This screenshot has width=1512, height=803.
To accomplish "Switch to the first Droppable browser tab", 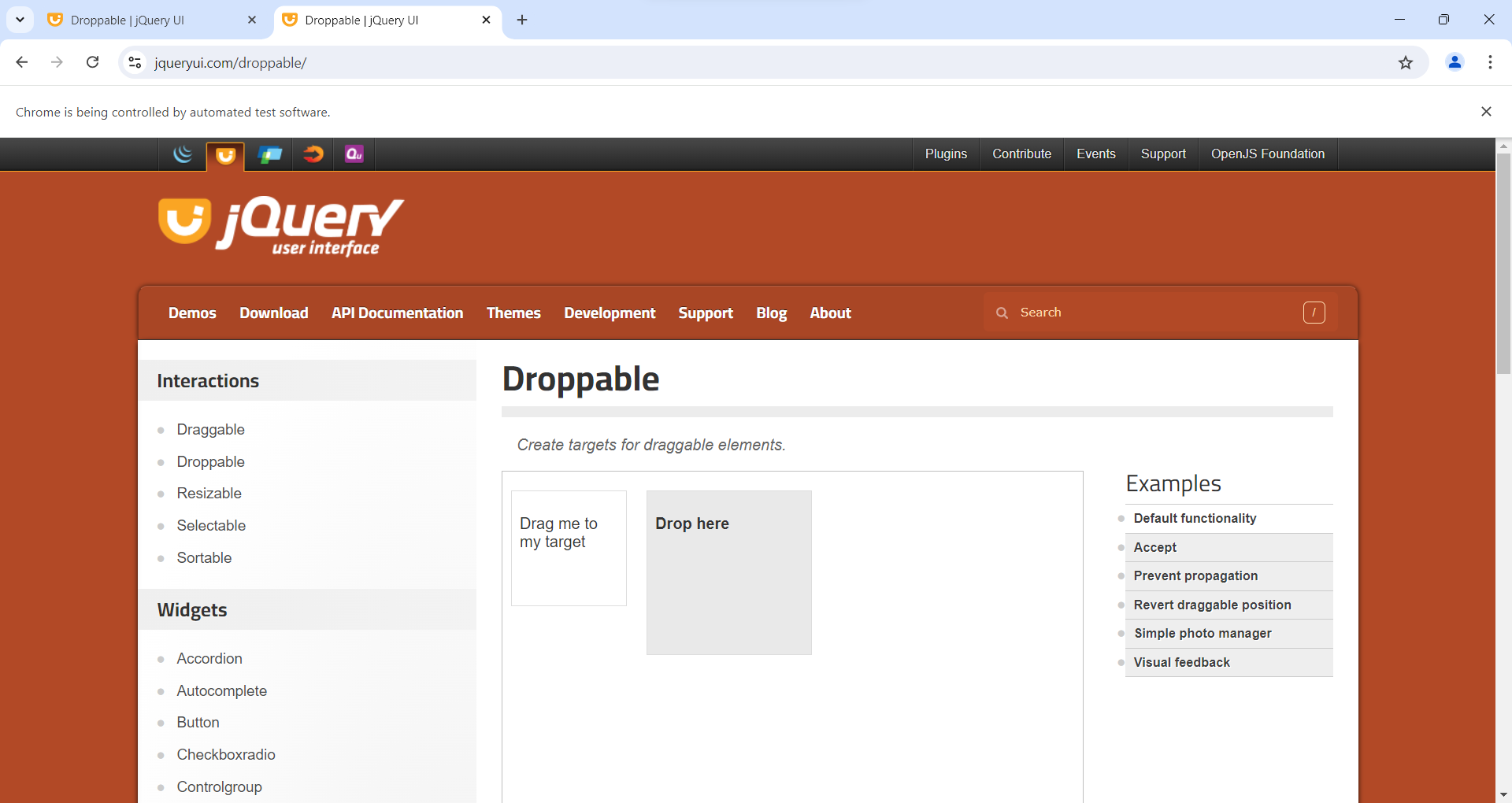I will (x=126, y=20).
